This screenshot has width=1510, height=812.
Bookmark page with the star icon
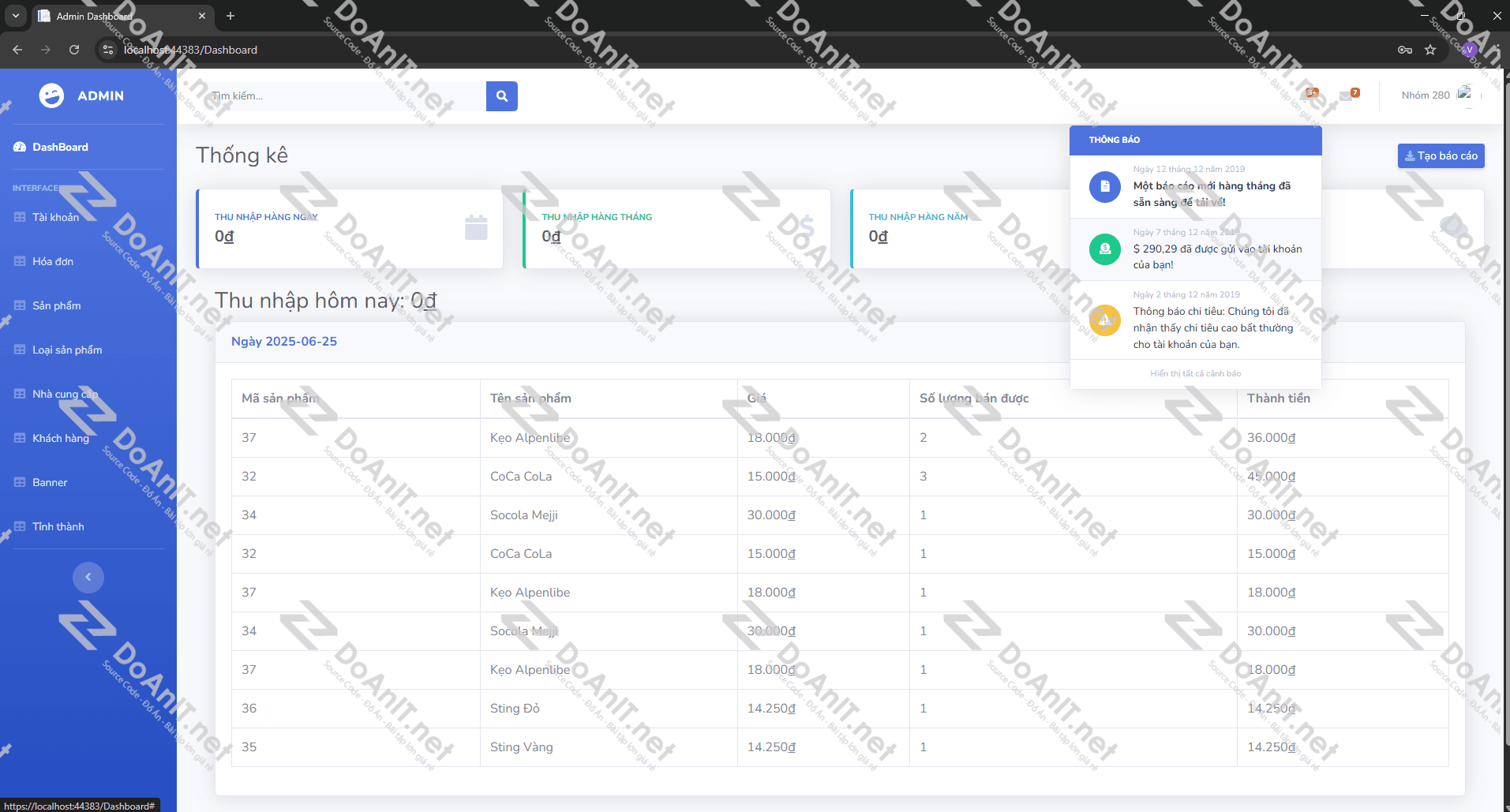[1430, 50]
